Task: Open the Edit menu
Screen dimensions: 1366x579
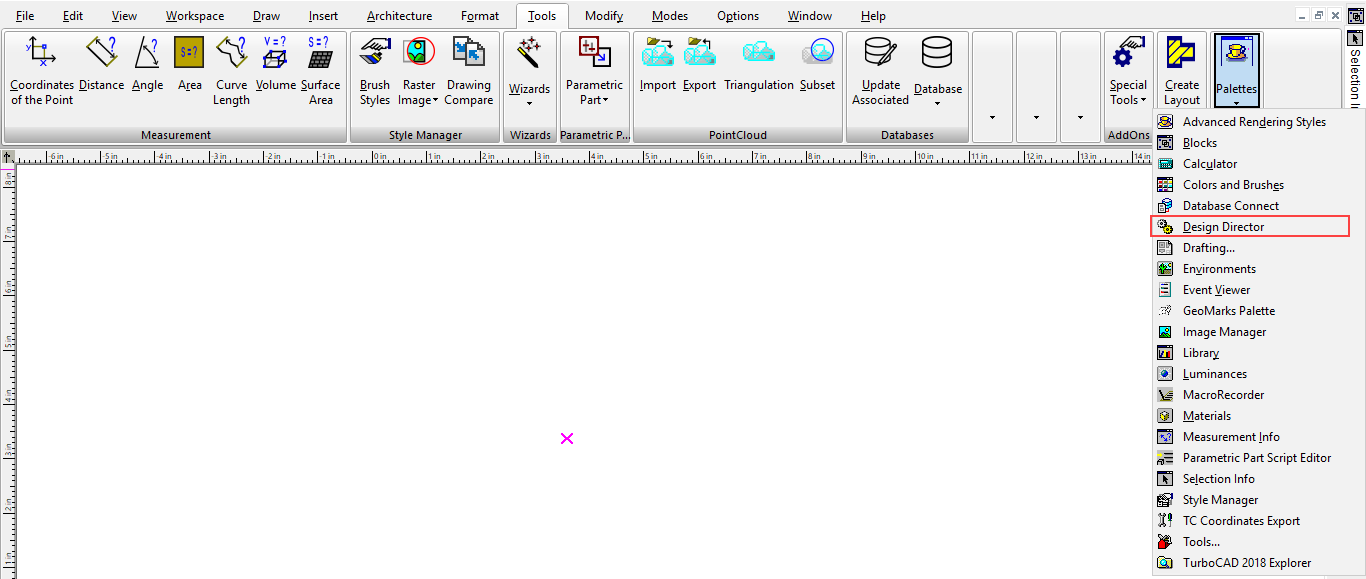Action: click(x=73, y=16)
